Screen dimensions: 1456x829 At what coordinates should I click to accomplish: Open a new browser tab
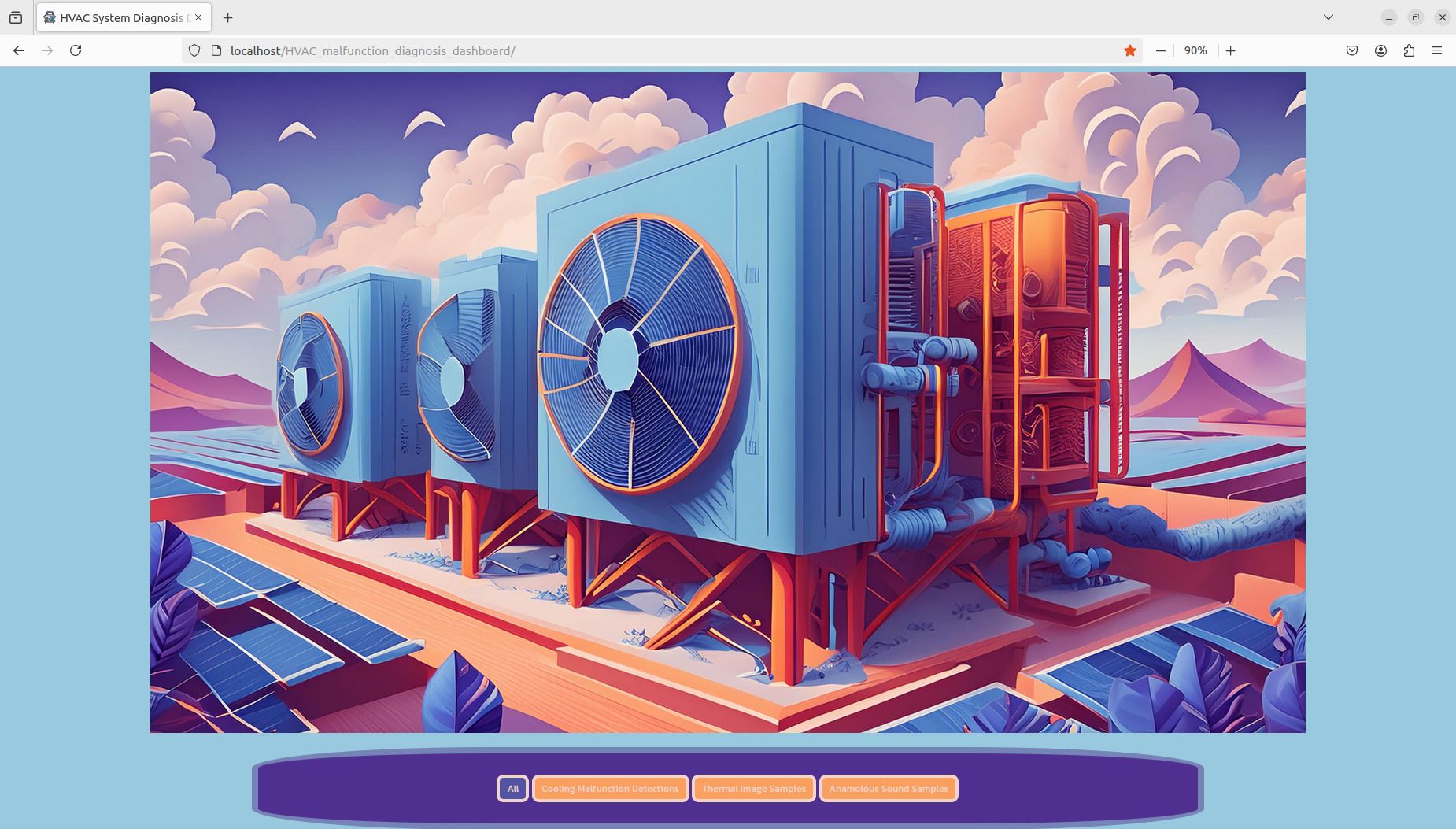point(227,17)
